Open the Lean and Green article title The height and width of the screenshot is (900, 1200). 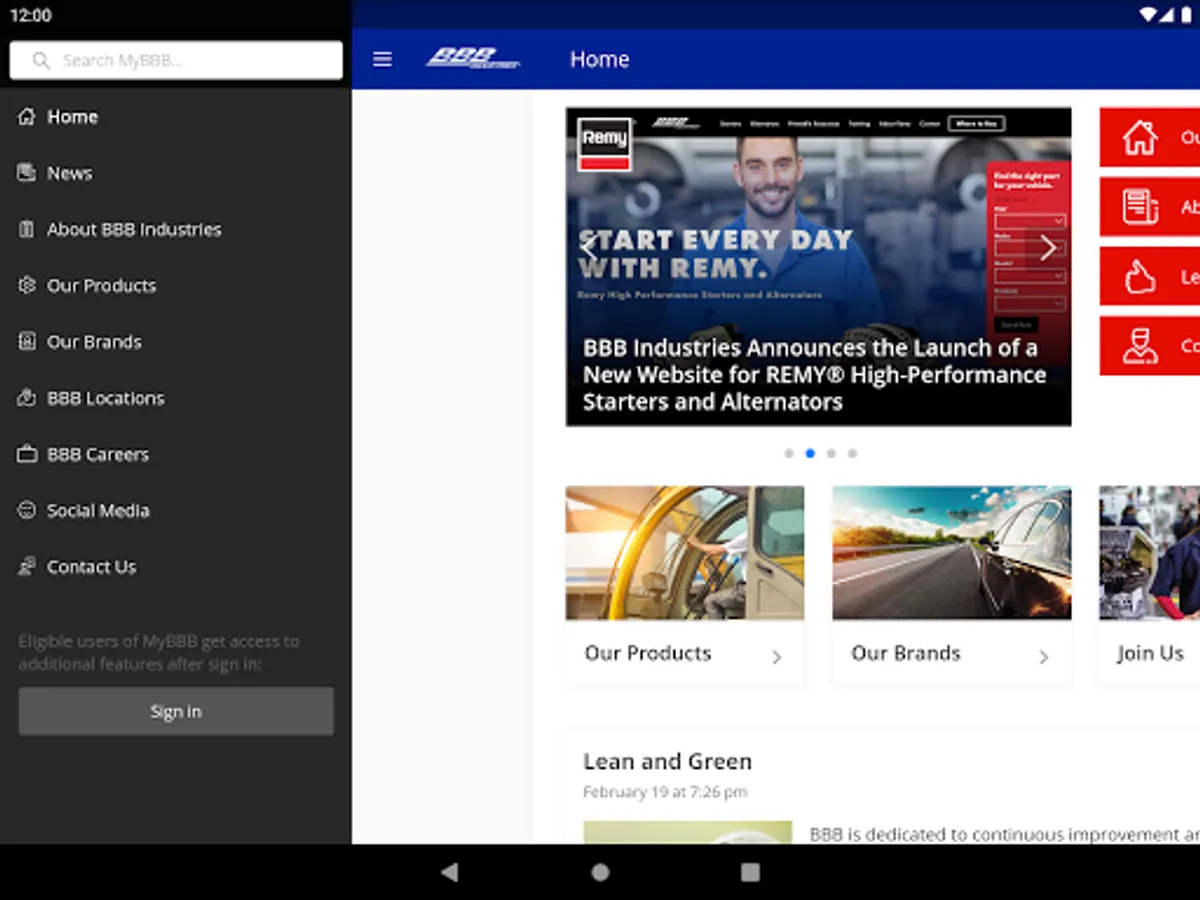tap(667, 761)
